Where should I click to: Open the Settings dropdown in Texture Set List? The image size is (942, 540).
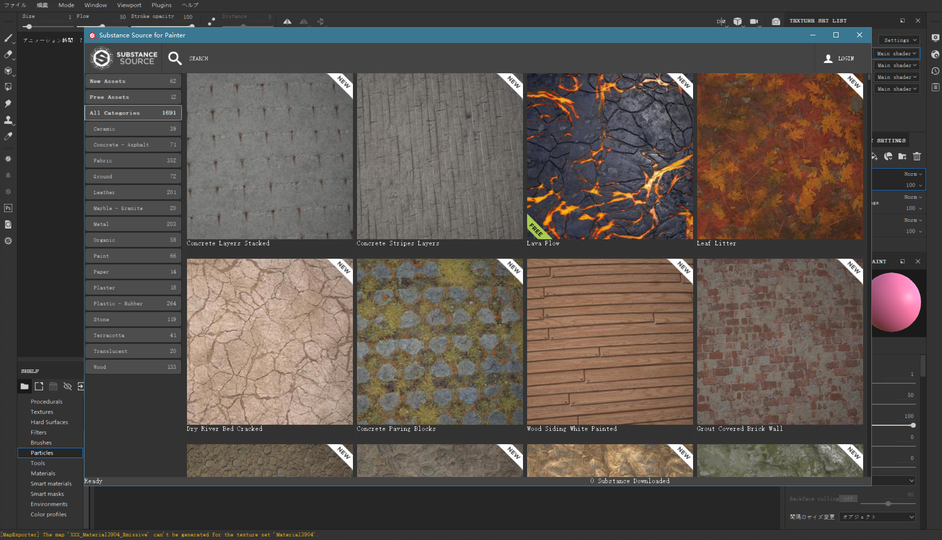[x=899, y=40]
